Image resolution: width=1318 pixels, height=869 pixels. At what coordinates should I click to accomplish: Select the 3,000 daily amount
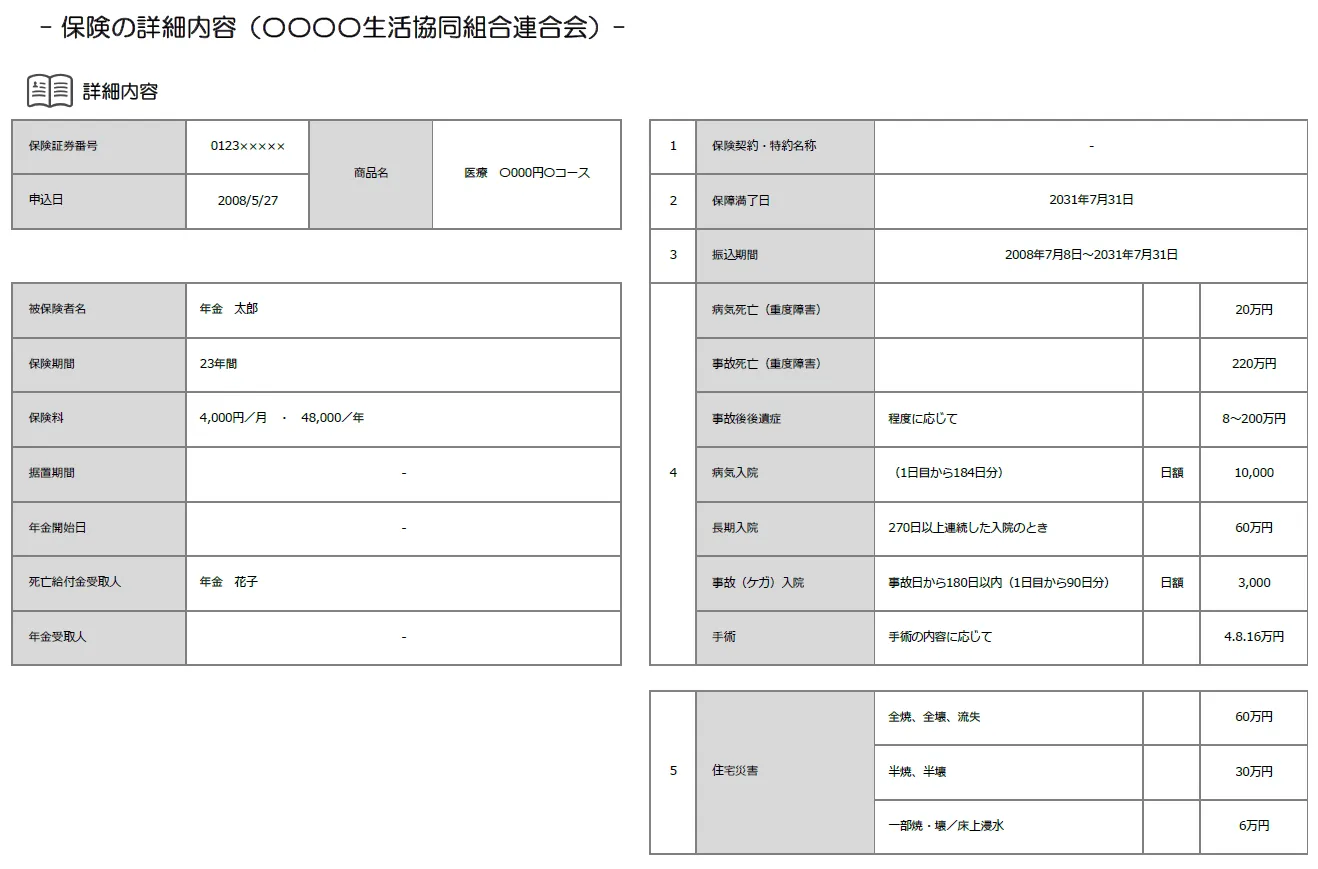pyautogui.click(x=1254, y=583)
